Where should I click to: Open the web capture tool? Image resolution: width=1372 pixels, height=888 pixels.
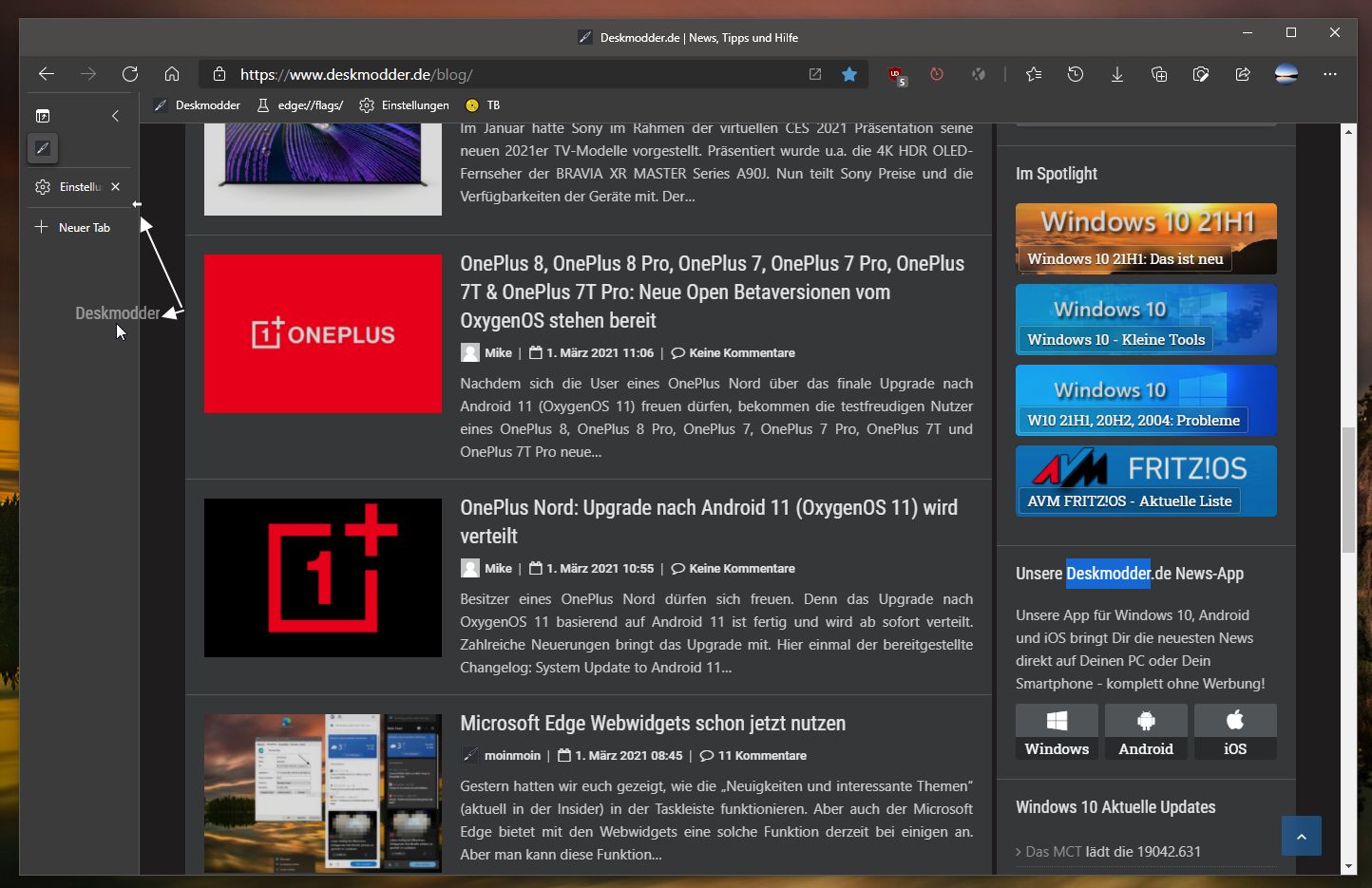tap(1201, 74)
